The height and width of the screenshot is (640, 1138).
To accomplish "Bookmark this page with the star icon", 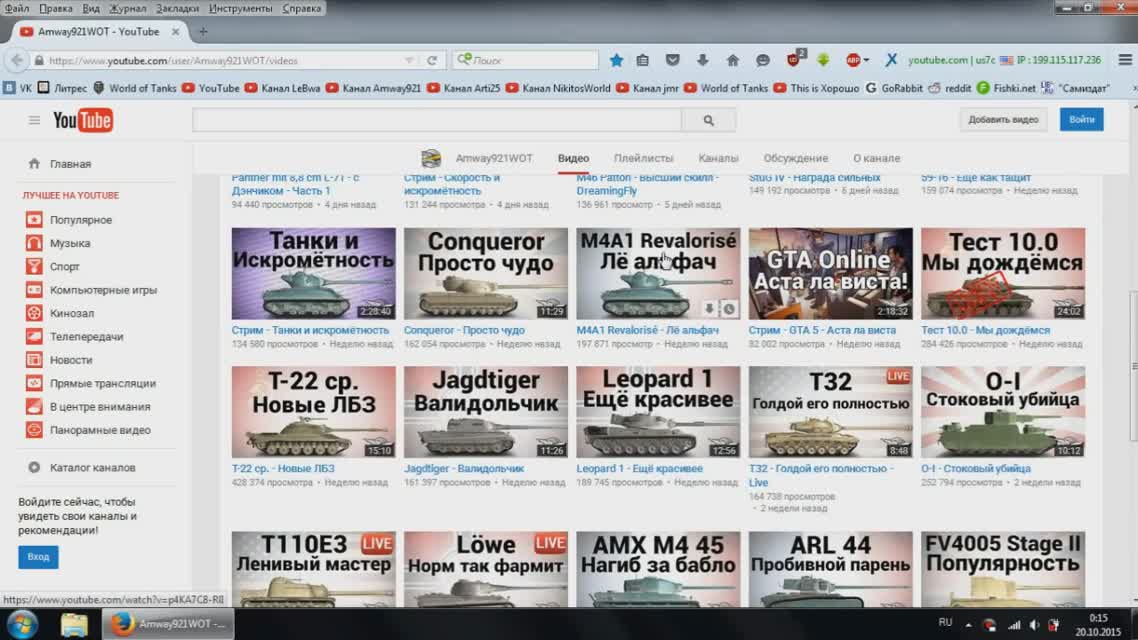I will (x=616, y=60).
